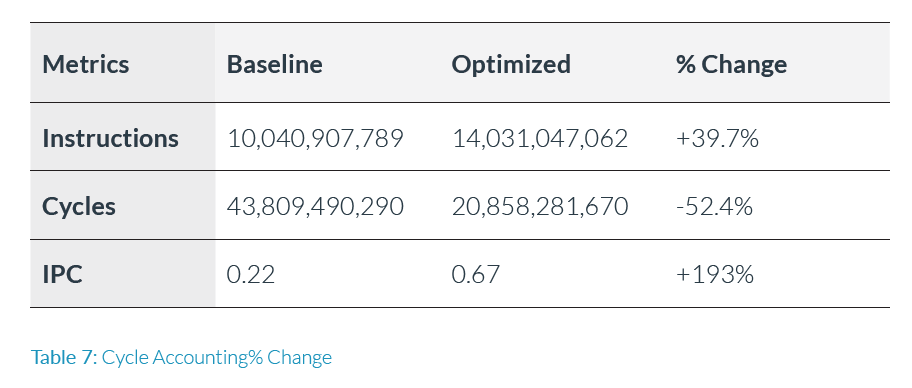The width and height of the screenshot is (912, 388).
Task: Click the +39.7% change cell
Action: tap(717, 138)
